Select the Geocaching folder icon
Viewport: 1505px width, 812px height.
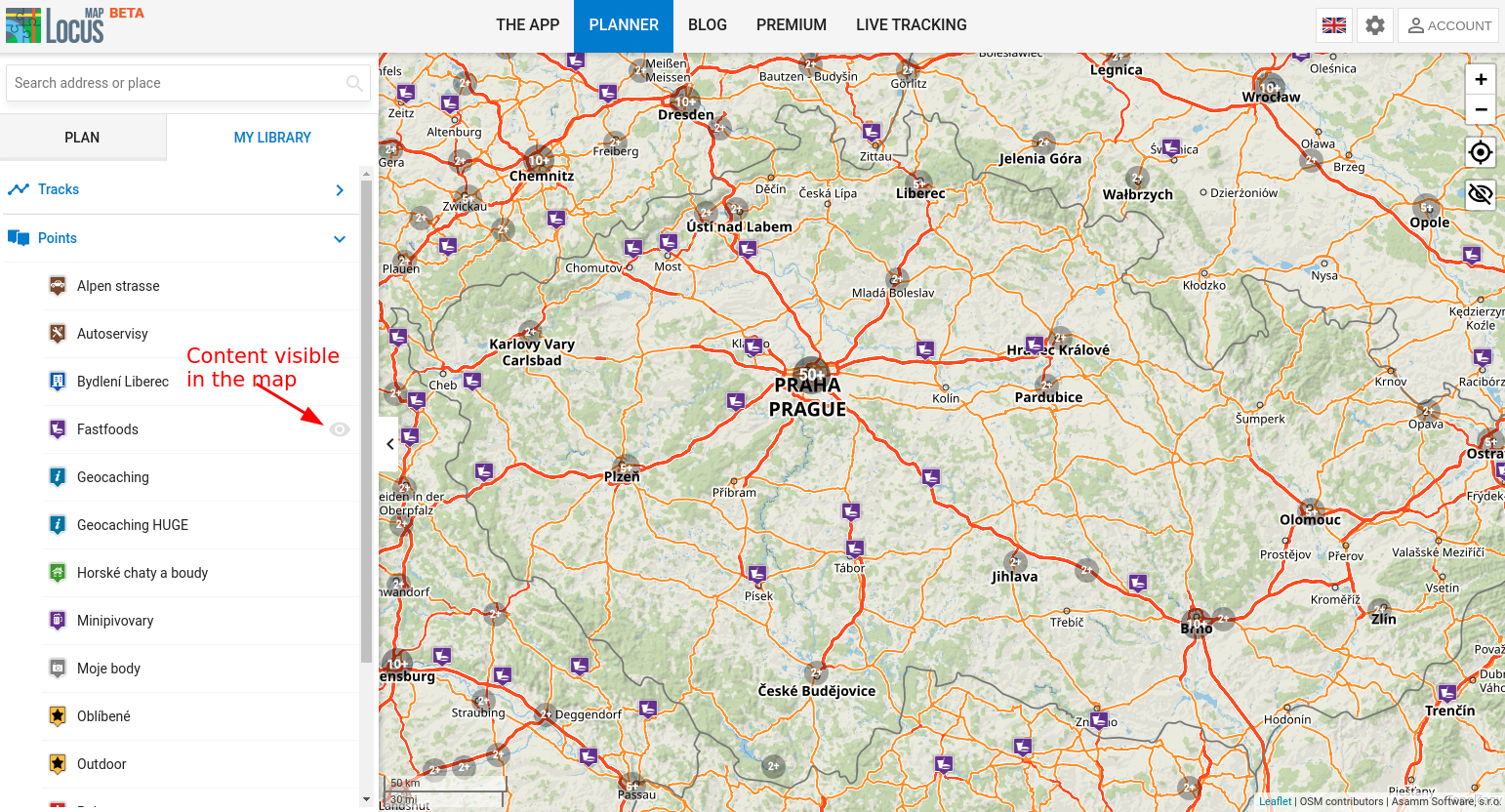(x=58, y=477)
